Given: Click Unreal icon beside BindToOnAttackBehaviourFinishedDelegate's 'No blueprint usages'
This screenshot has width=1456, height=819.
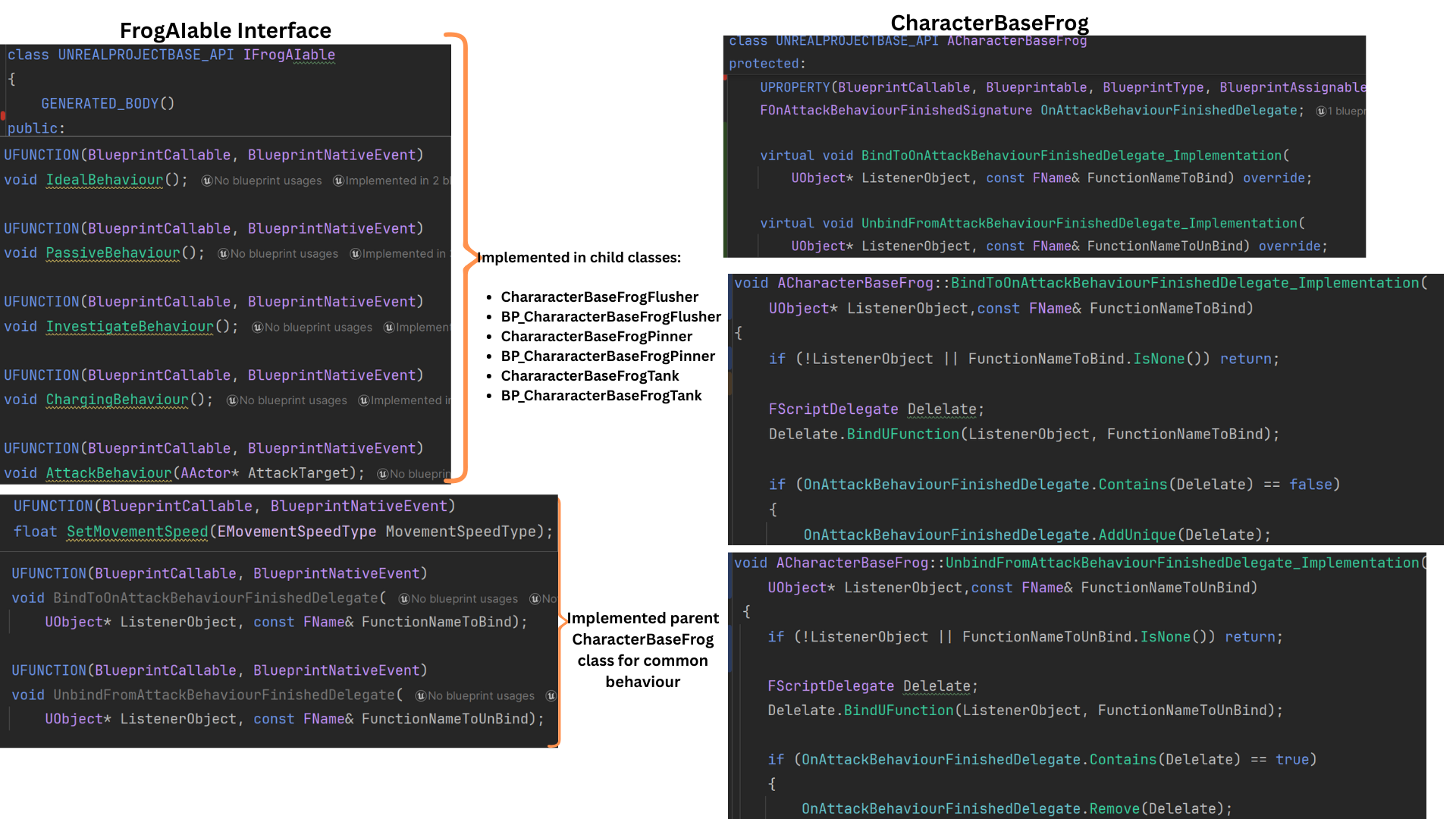Looking at the screenshot, I should click(x=404, y=599).
